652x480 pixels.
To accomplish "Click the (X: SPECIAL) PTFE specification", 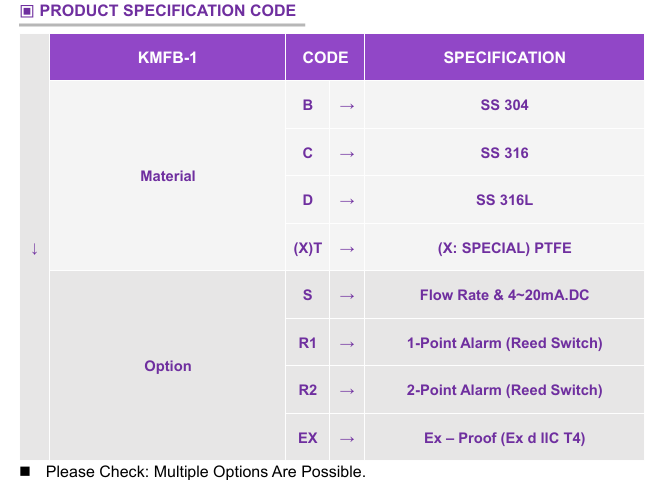I will [x=504, y=248].
